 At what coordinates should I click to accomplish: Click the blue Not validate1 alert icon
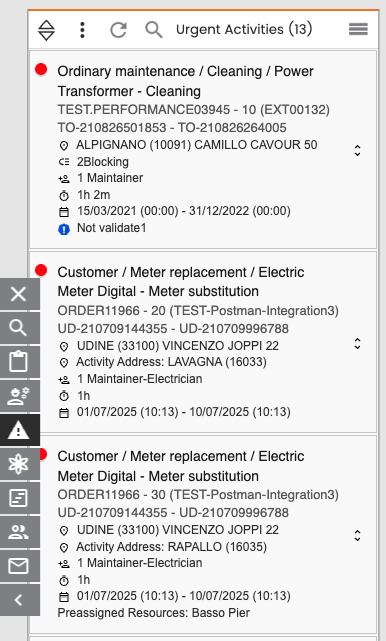pyautogui.click(x=64, y=229)
